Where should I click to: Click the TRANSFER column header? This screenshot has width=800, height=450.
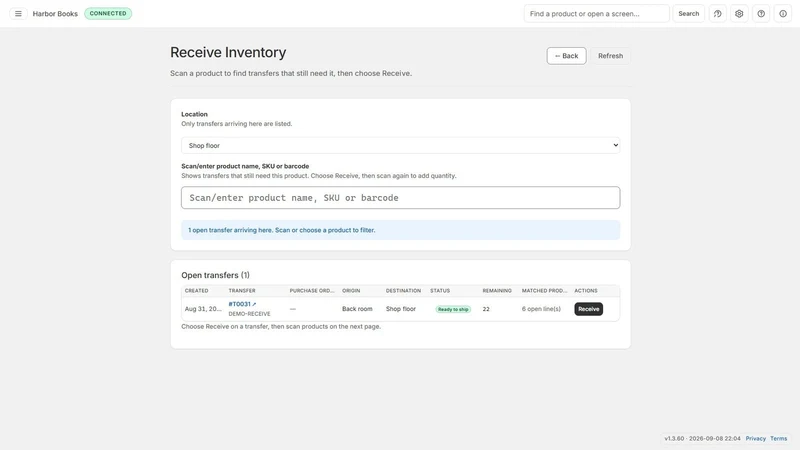pos(242,290)
